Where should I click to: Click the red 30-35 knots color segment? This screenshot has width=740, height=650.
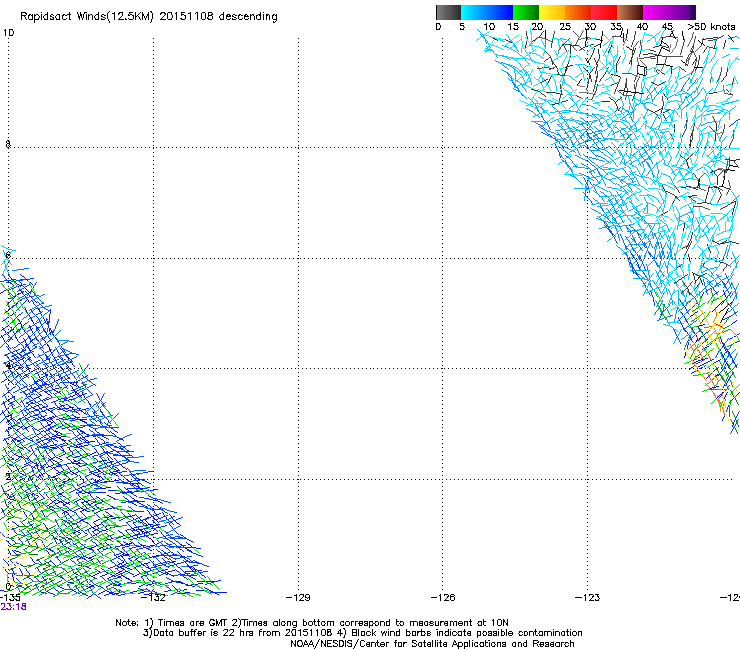604,12
